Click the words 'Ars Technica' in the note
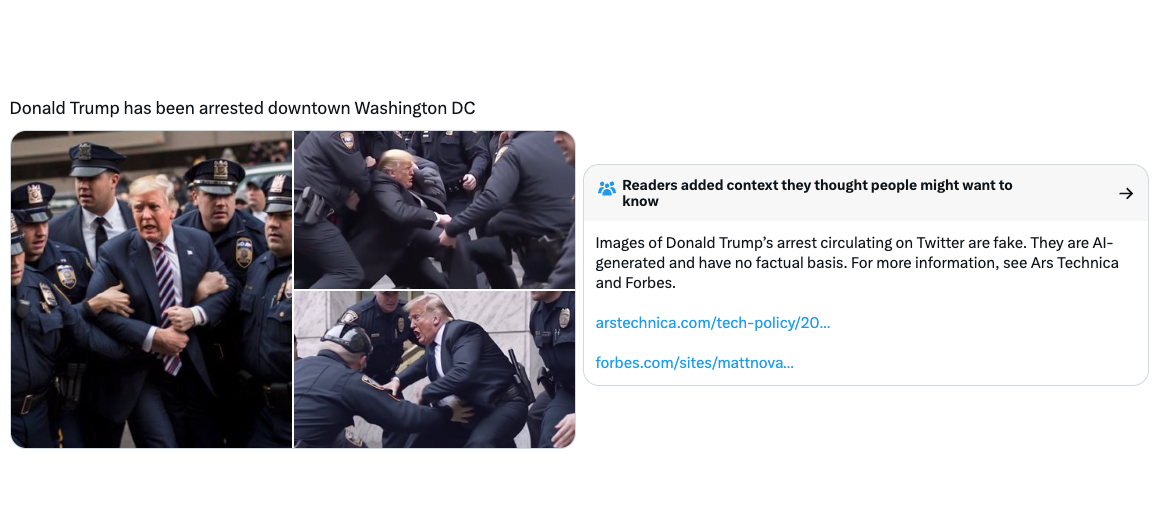 (1074, 263)
